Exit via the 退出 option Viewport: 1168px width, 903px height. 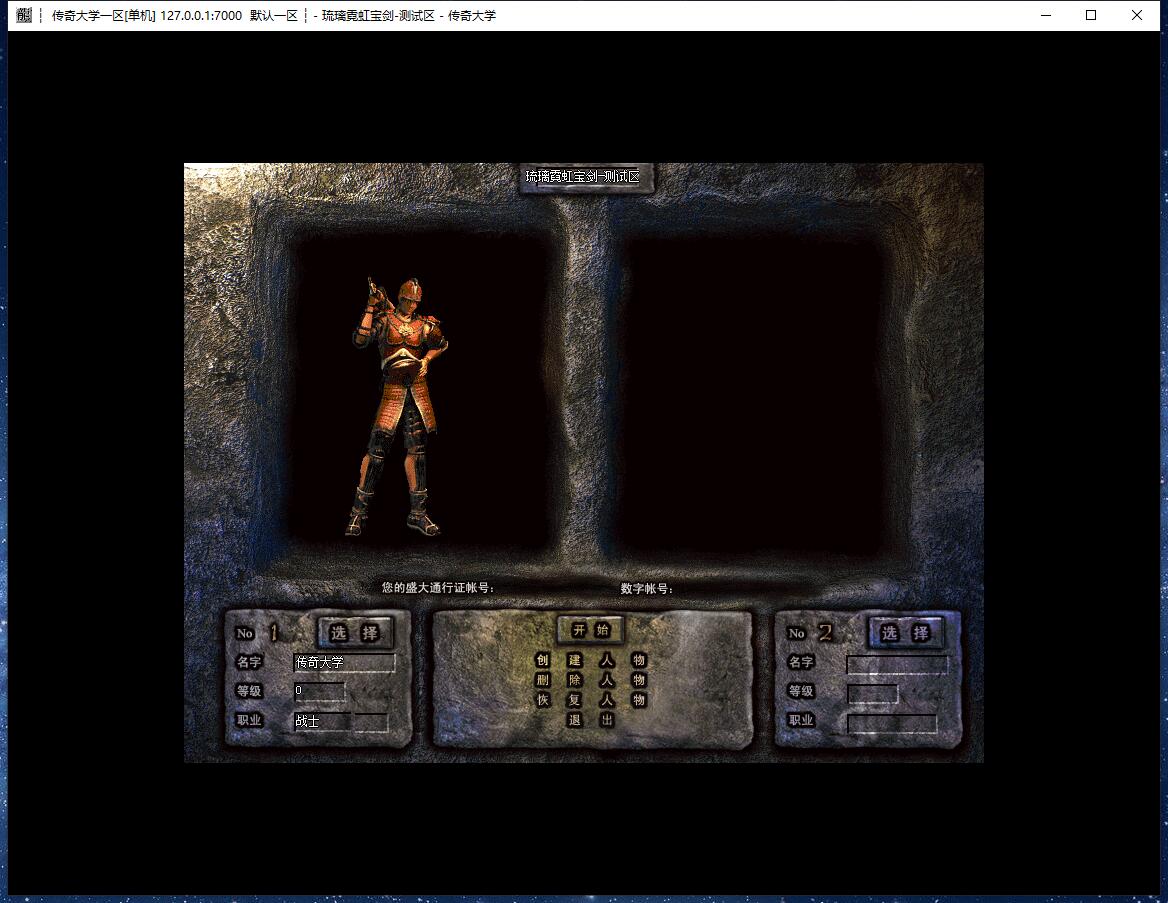point(591,720)
